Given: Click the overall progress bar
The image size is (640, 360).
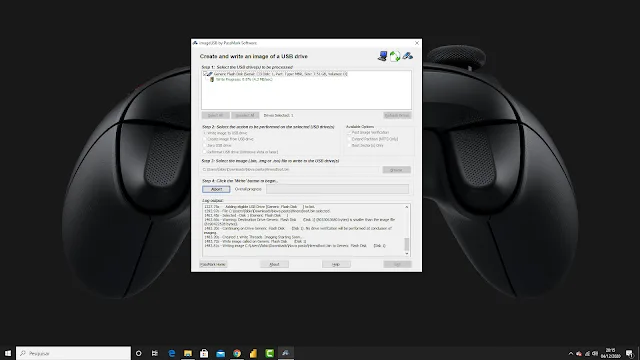Looking at the screenshot, I should click(x=337, y=189).
